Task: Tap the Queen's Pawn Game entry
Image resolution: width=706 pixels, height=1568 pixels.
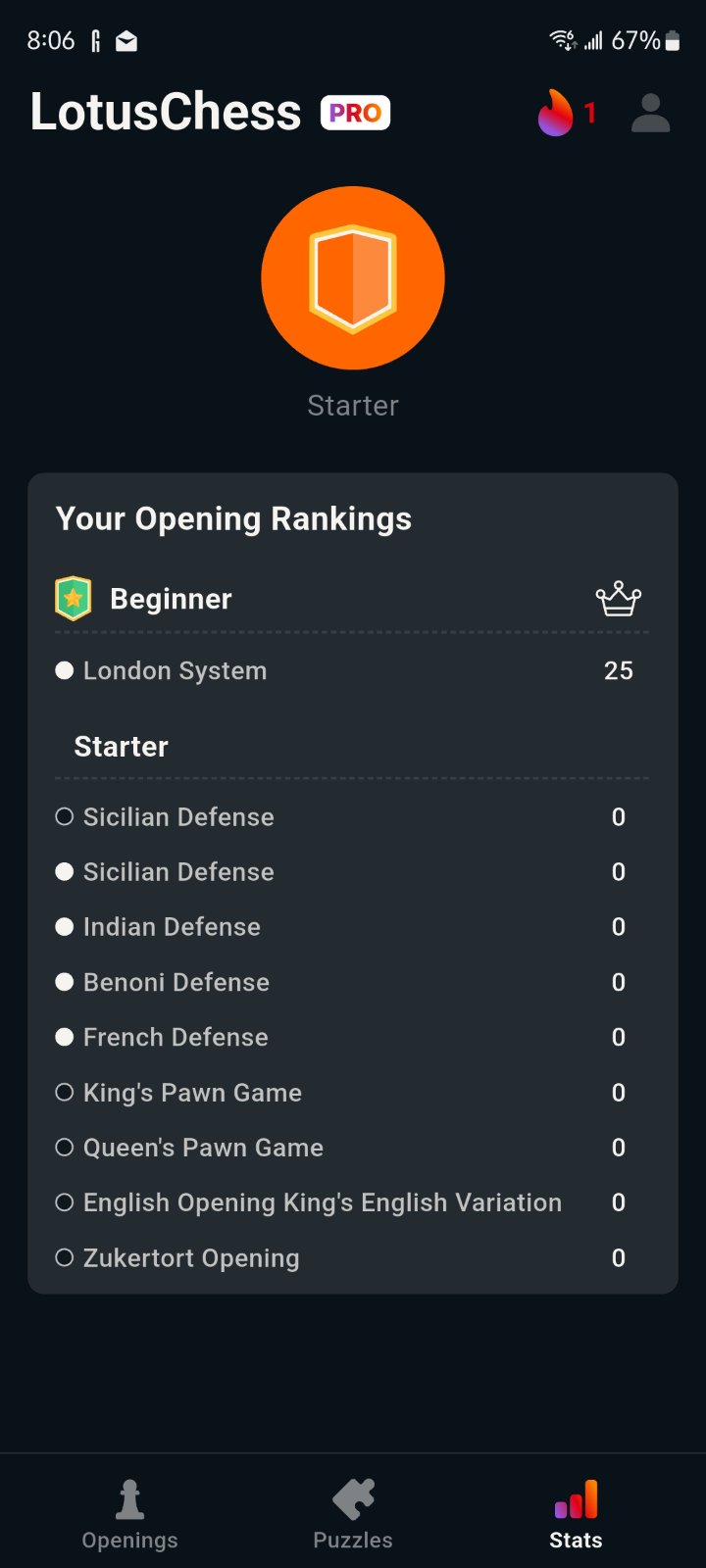Action: (203, 1148)
